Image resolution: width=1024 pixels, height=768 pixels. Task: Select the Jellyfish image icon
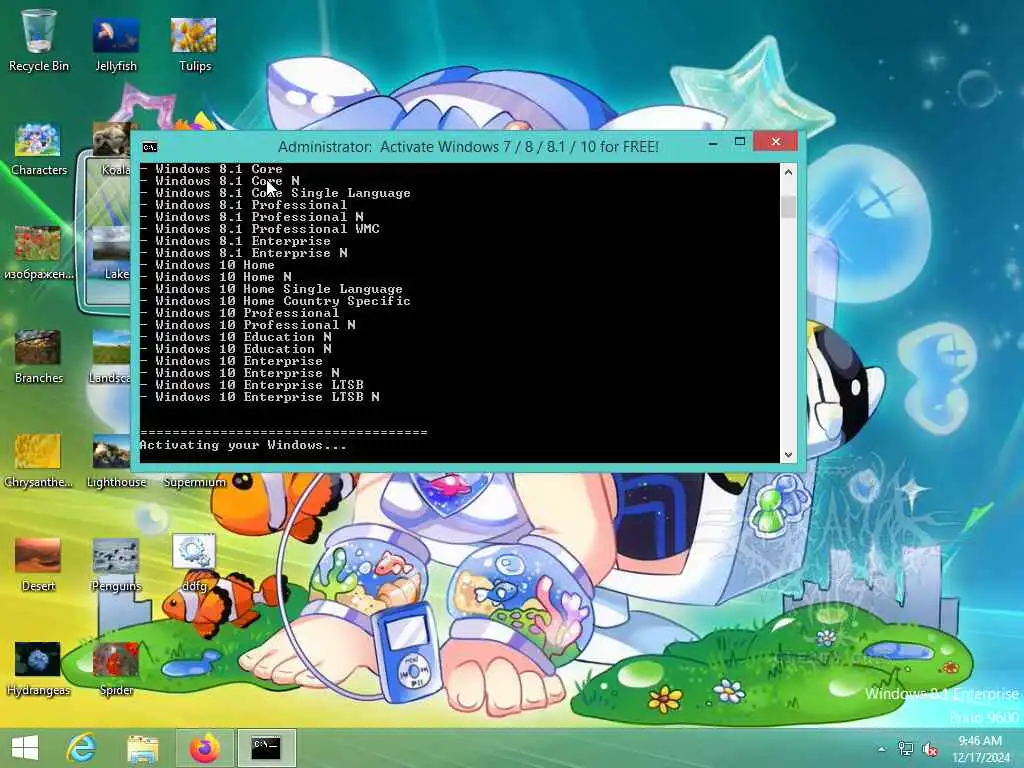coord(116,43)
